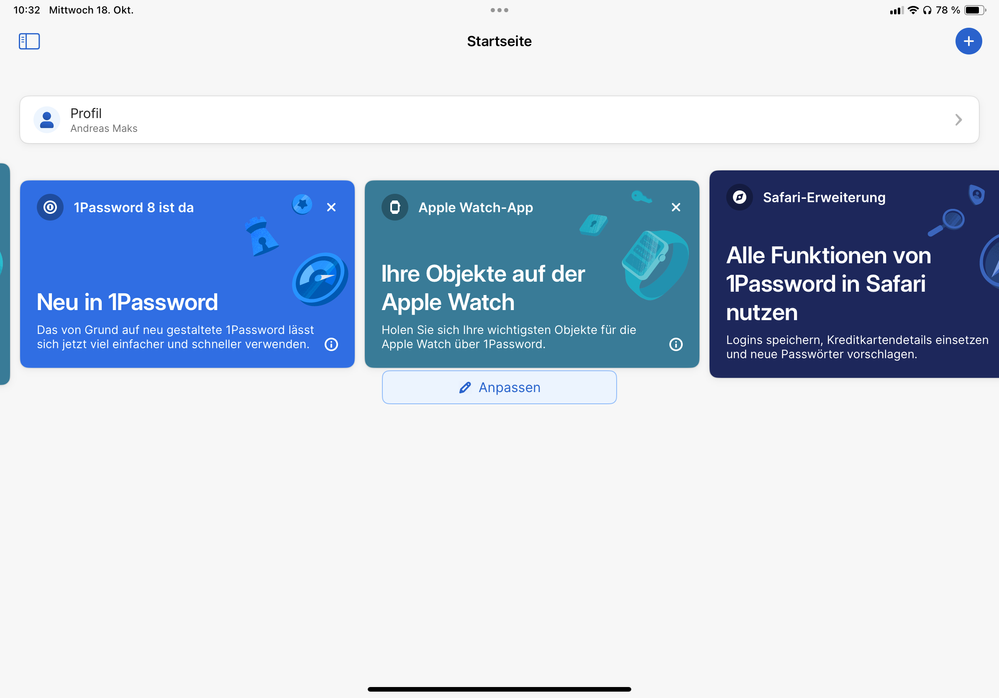Show info on the Apple Watch card
This screenshot has width=999, height=698.
pyautogui.click(x=676, y=344)
